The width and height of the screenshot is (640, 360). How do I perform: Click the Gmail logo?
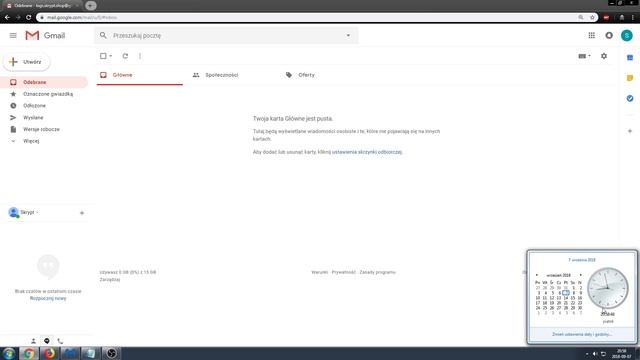tap(45, 36)
